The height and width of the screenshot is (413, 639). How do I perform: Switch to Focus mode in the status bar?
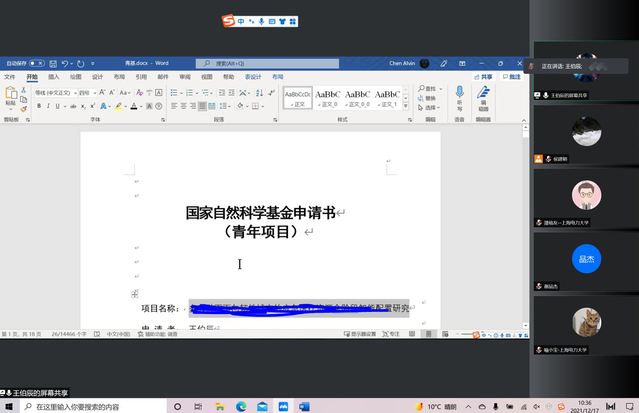pos(385,334)
